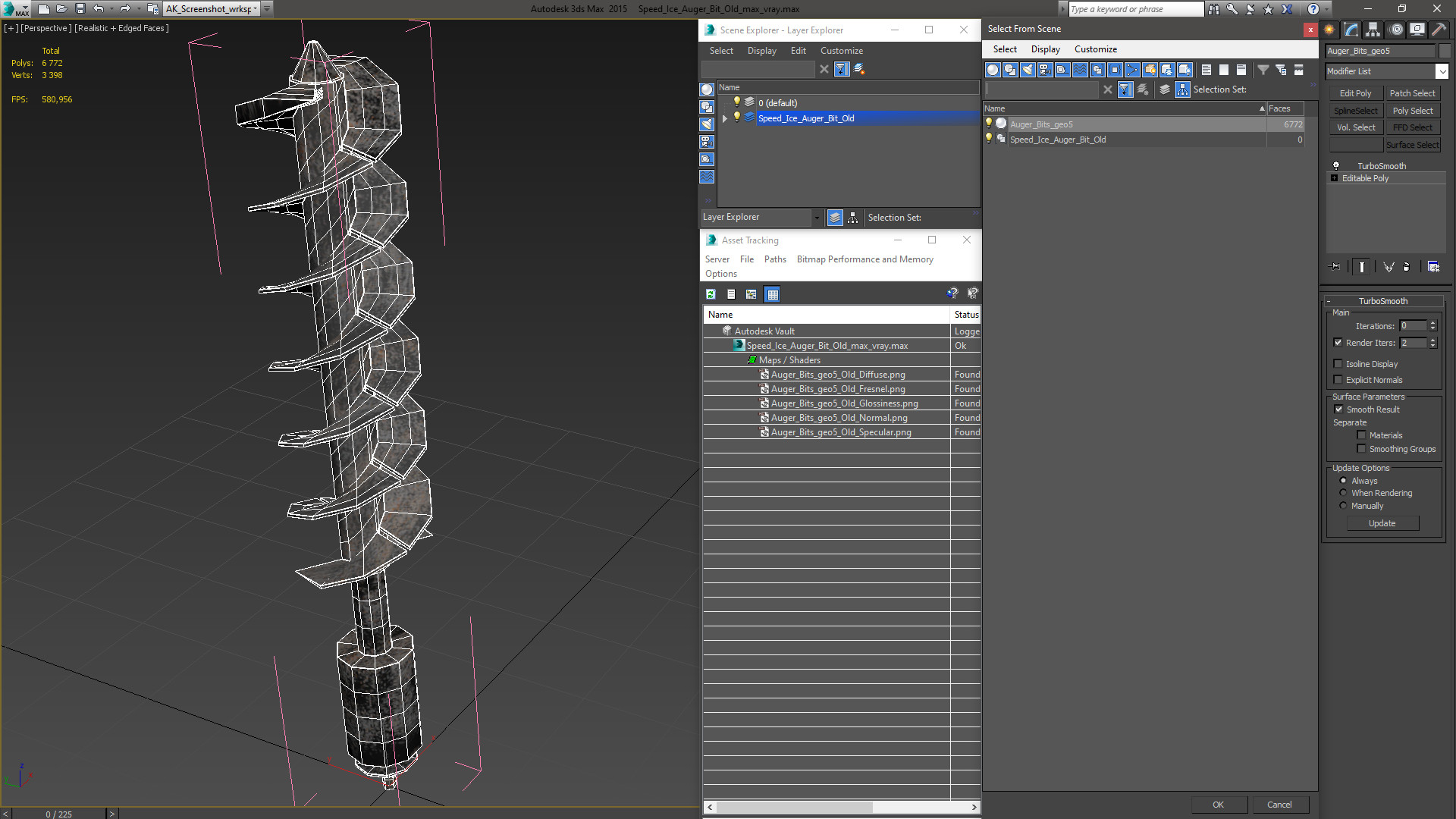1456x819 pixels.
Task: Click Configure Modifier Sets icon
Action: point(1433,267)
